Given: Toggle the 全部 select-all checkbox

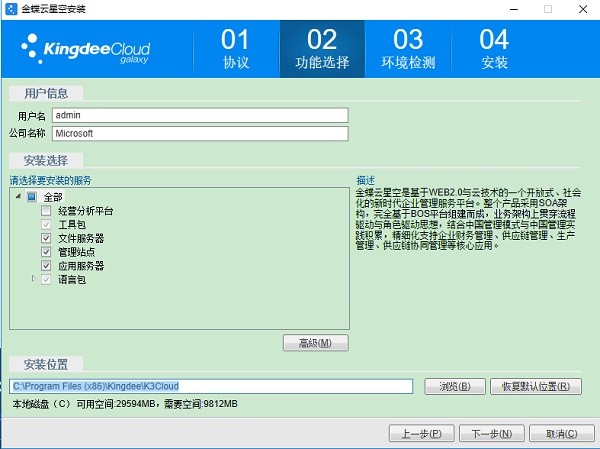Looking at the screenshot, I should pyautogui.click(x=31, y=197).
